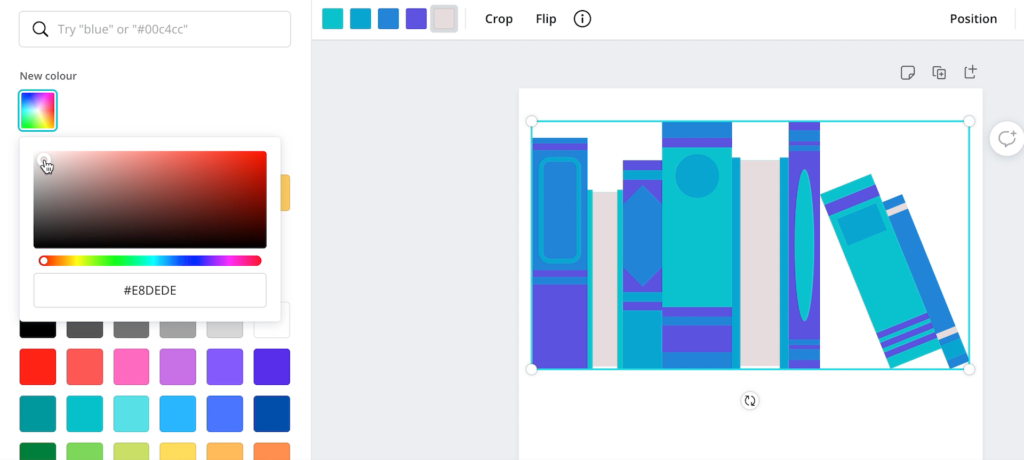
Task: Click the hex code field #E8DEDE
Action: (150, 290)
